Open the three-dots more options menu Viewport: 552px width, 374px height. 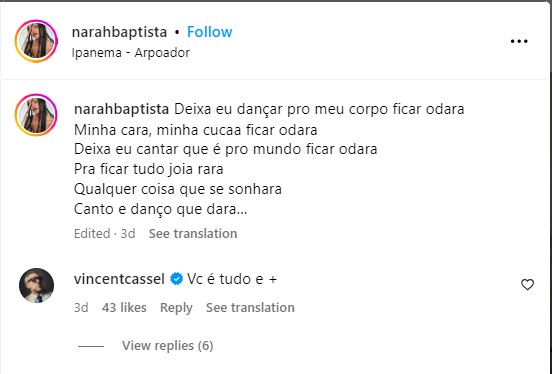tap(519, 41)
